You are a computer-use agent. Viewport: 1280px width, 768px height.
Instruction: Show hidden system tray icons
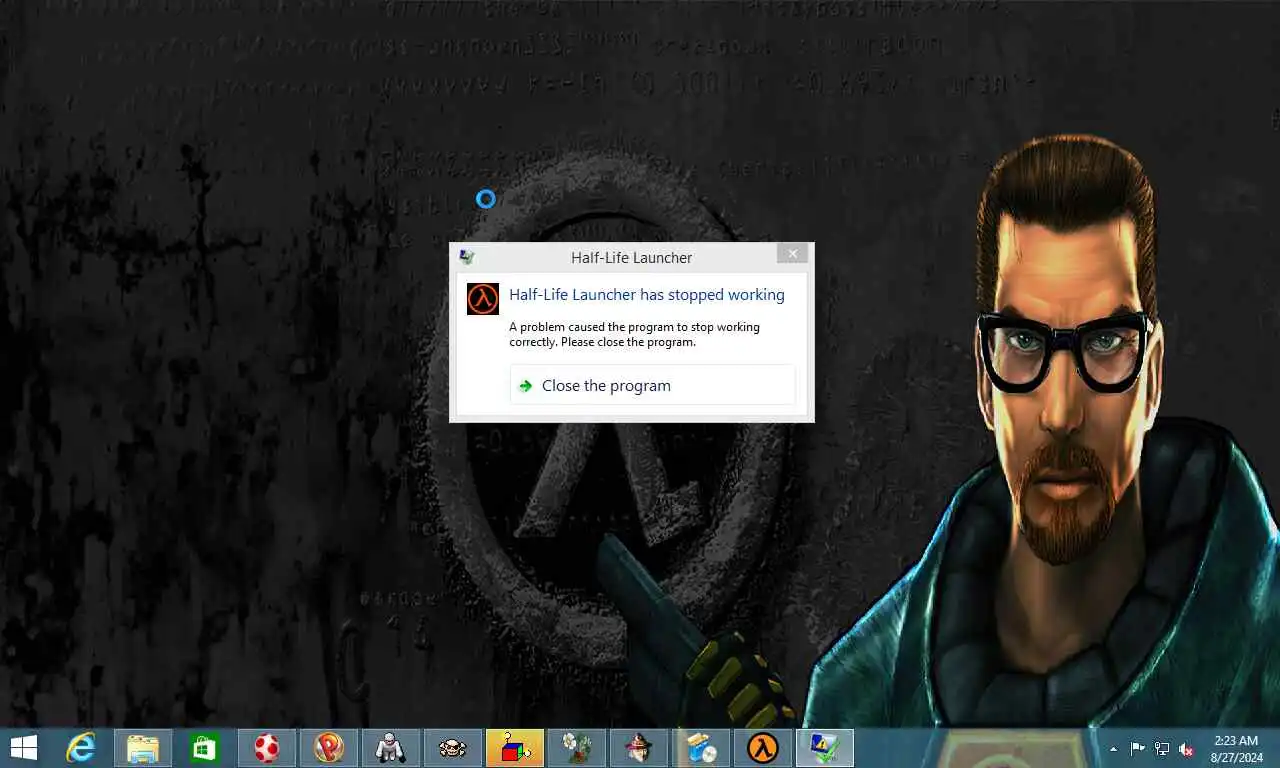(x=1113, y=748)
